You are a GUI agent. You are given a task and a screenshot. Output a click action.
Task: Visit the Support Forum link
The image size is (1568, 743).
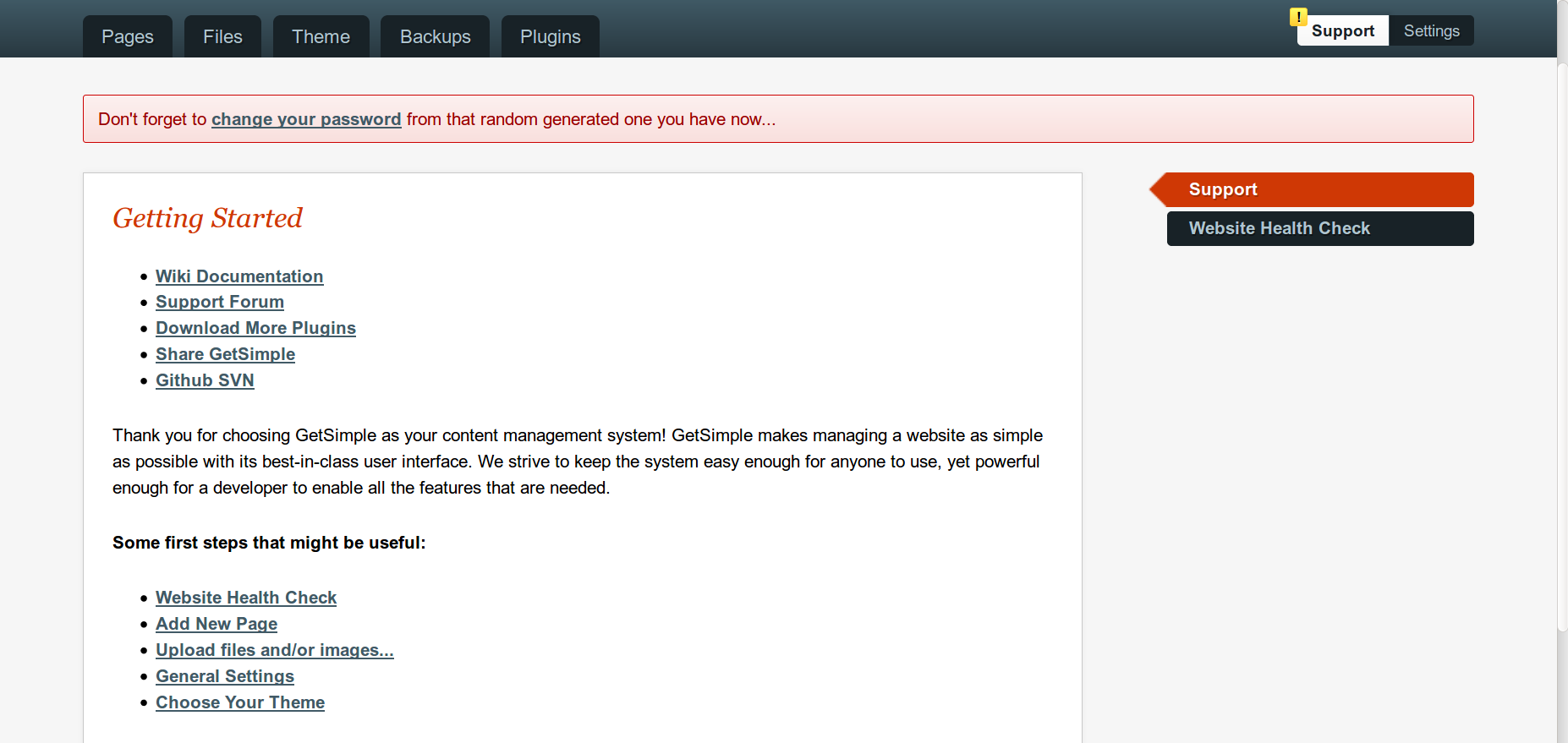[220, 302]
